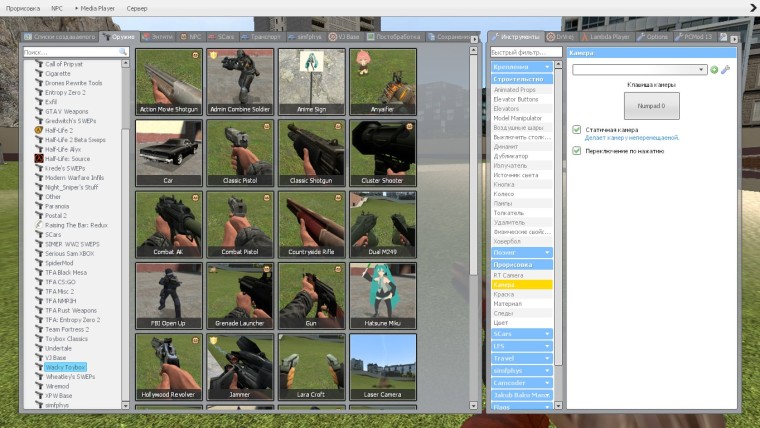Select the Grenade Launcher icon
760x428 pixels.
[x=240, y=296]
